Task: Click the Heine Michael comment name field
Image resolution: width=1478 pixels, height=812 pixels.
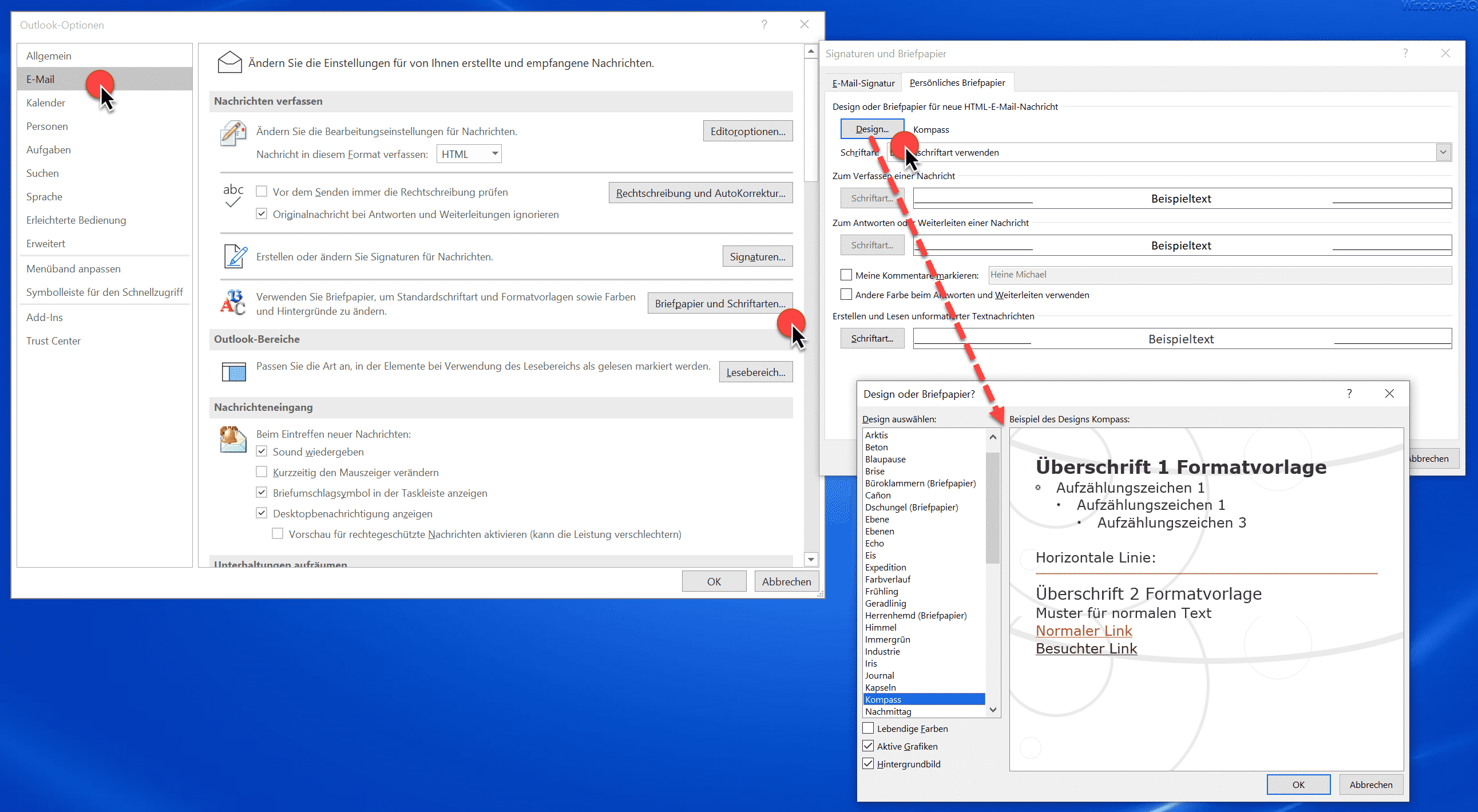Action: 1220,275
